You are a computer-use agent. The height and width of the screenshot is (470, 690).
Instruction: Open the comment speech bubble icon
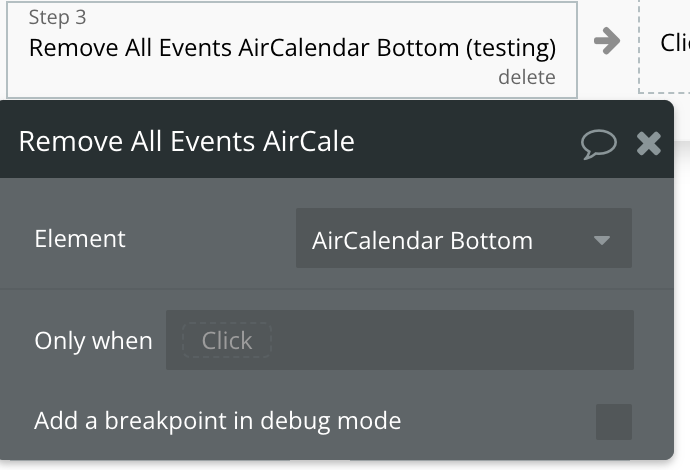click(x=598, y=144)
